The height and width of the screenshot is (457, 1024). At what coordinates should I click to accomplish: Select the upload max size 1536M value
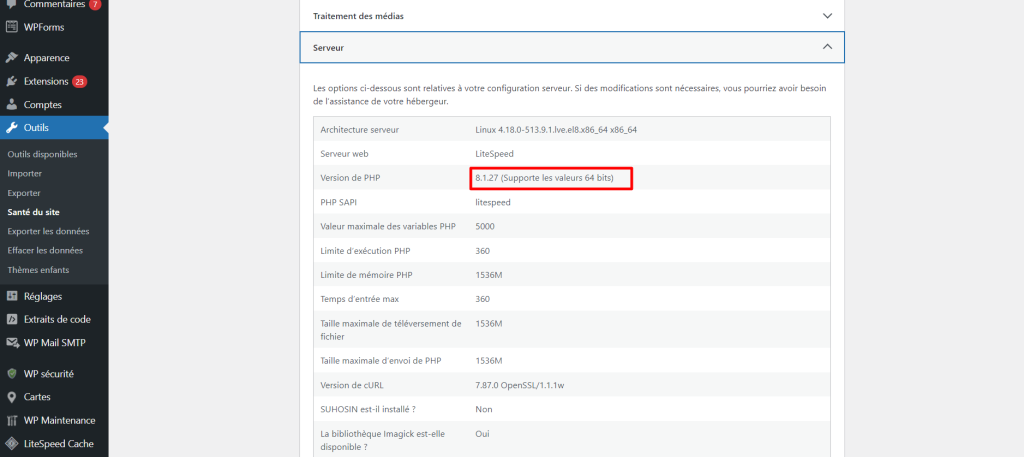488,323
